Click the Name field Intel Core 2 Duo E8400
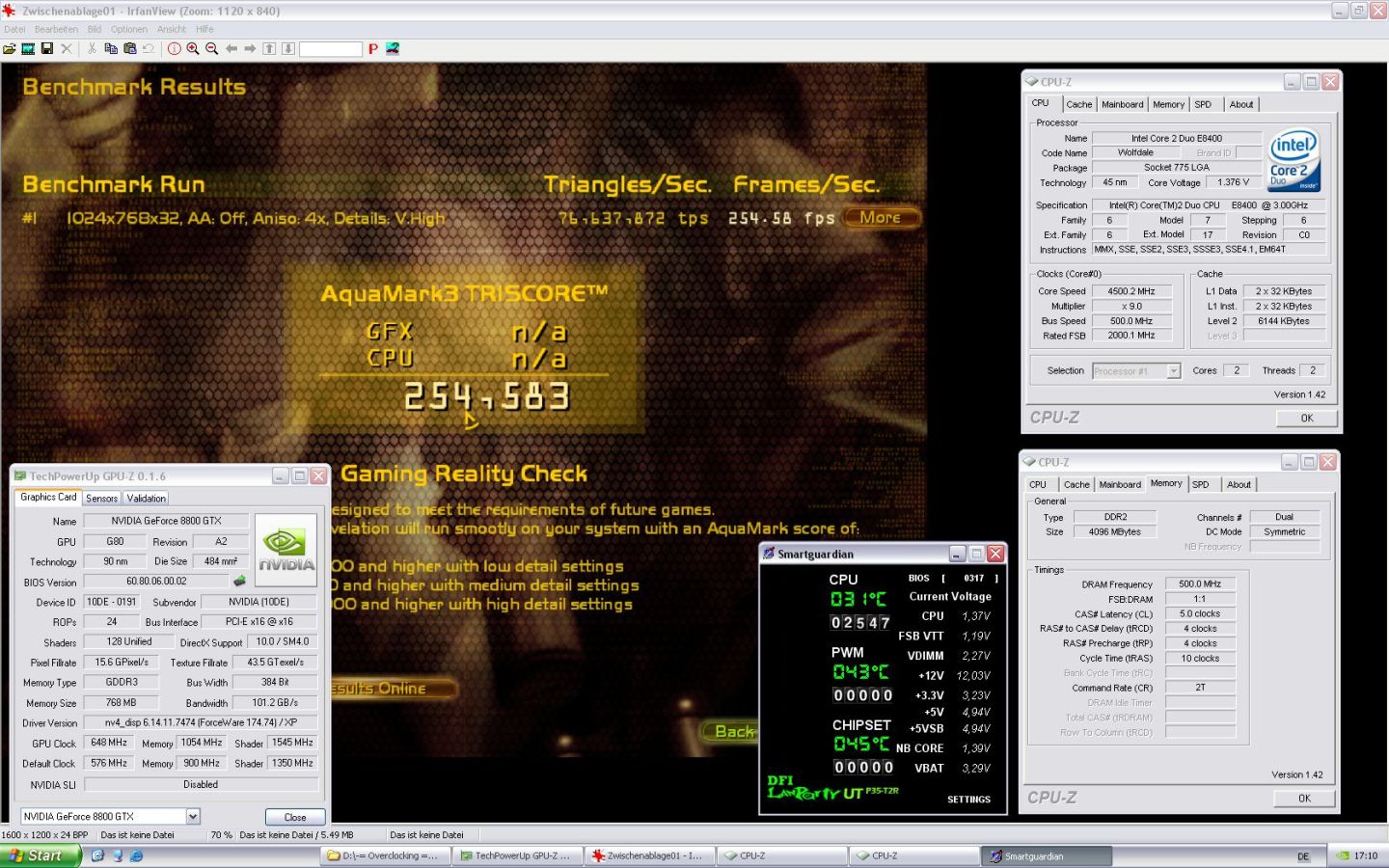The image size is (1389, 868). pos(1177,138)
